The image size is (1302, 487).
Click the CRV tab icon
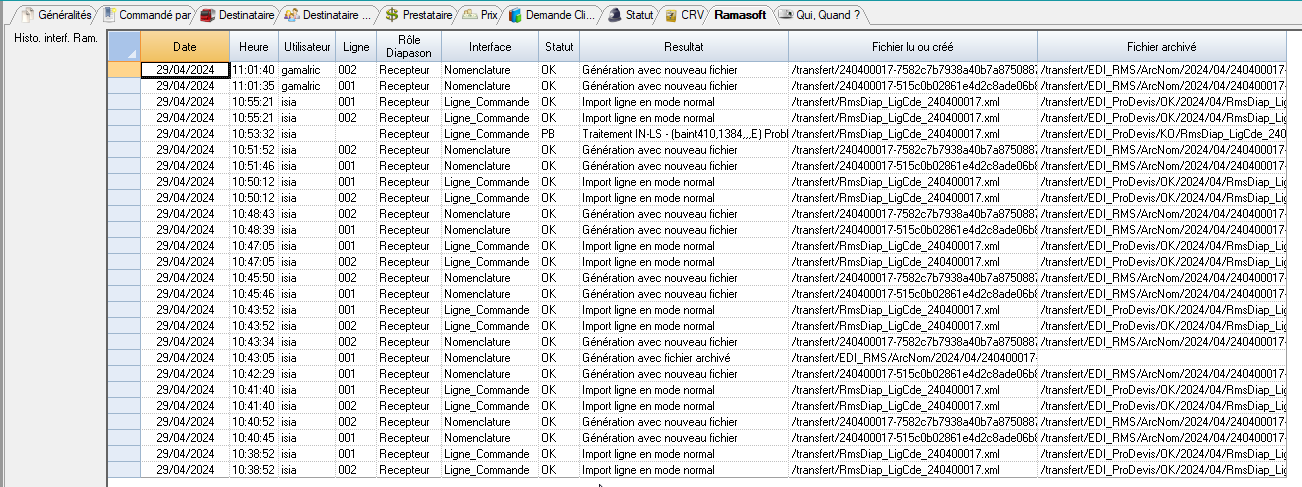tap(671, 15)
